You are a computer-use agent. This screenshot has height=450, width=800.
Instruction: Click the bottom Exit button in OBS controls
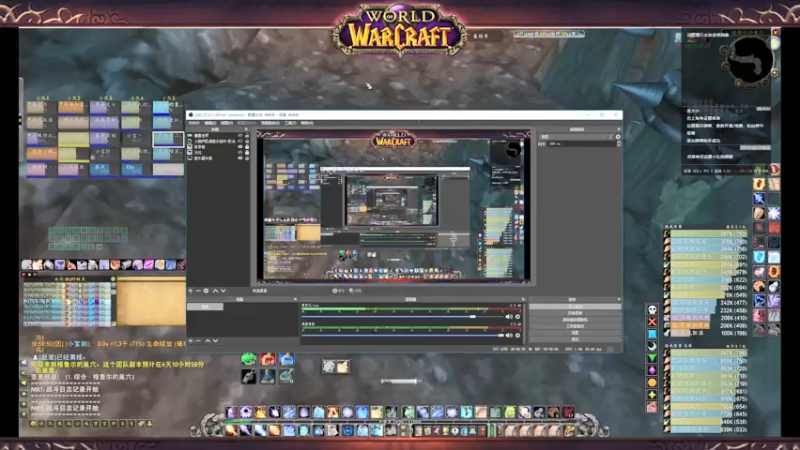coord(575,339)
